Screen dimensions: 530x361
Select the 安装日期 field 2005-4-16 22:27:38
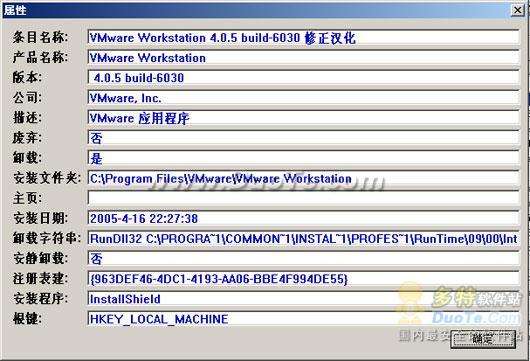tap(303, 218)
